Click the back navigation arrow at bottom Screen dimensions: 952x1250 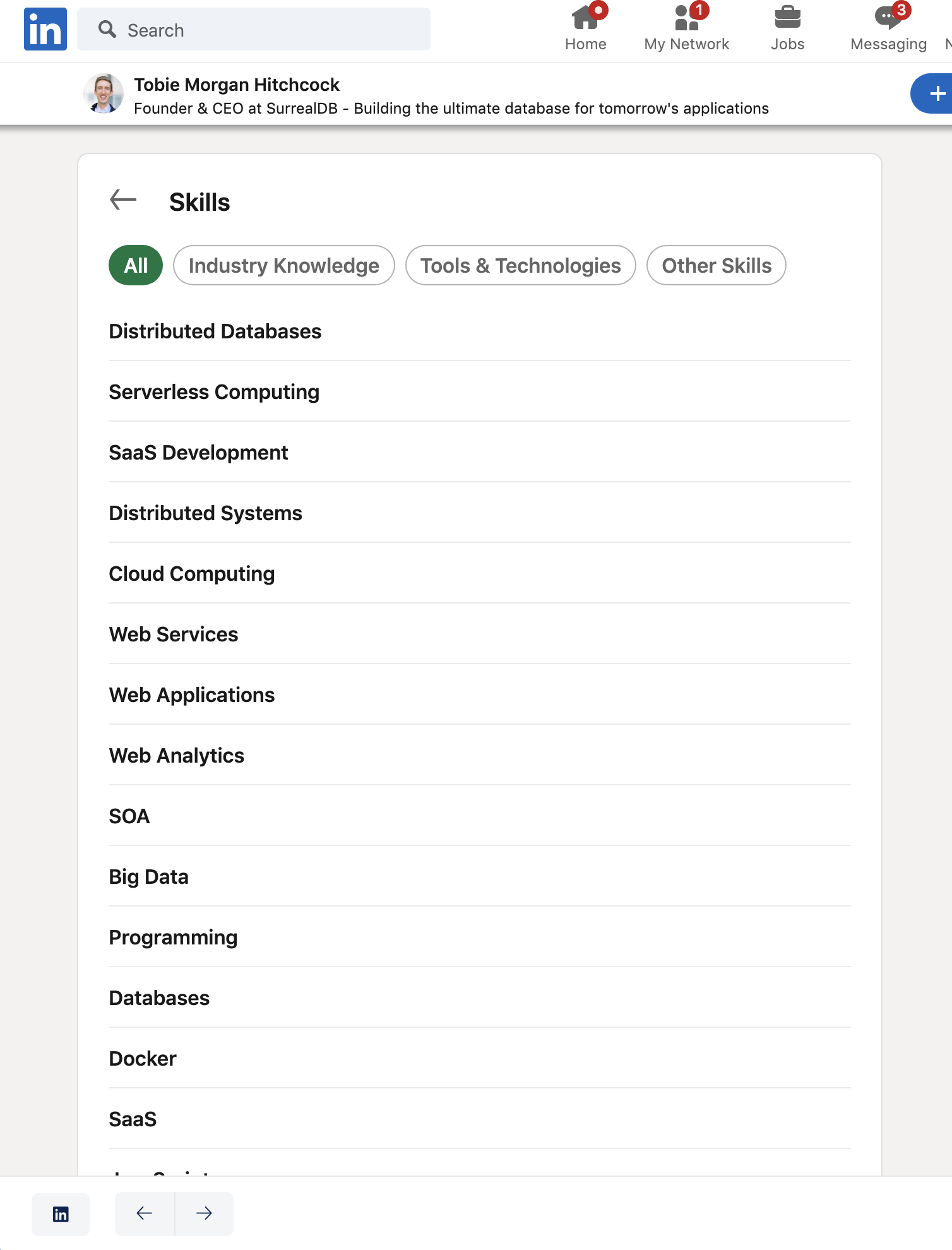click(144, 1213)
